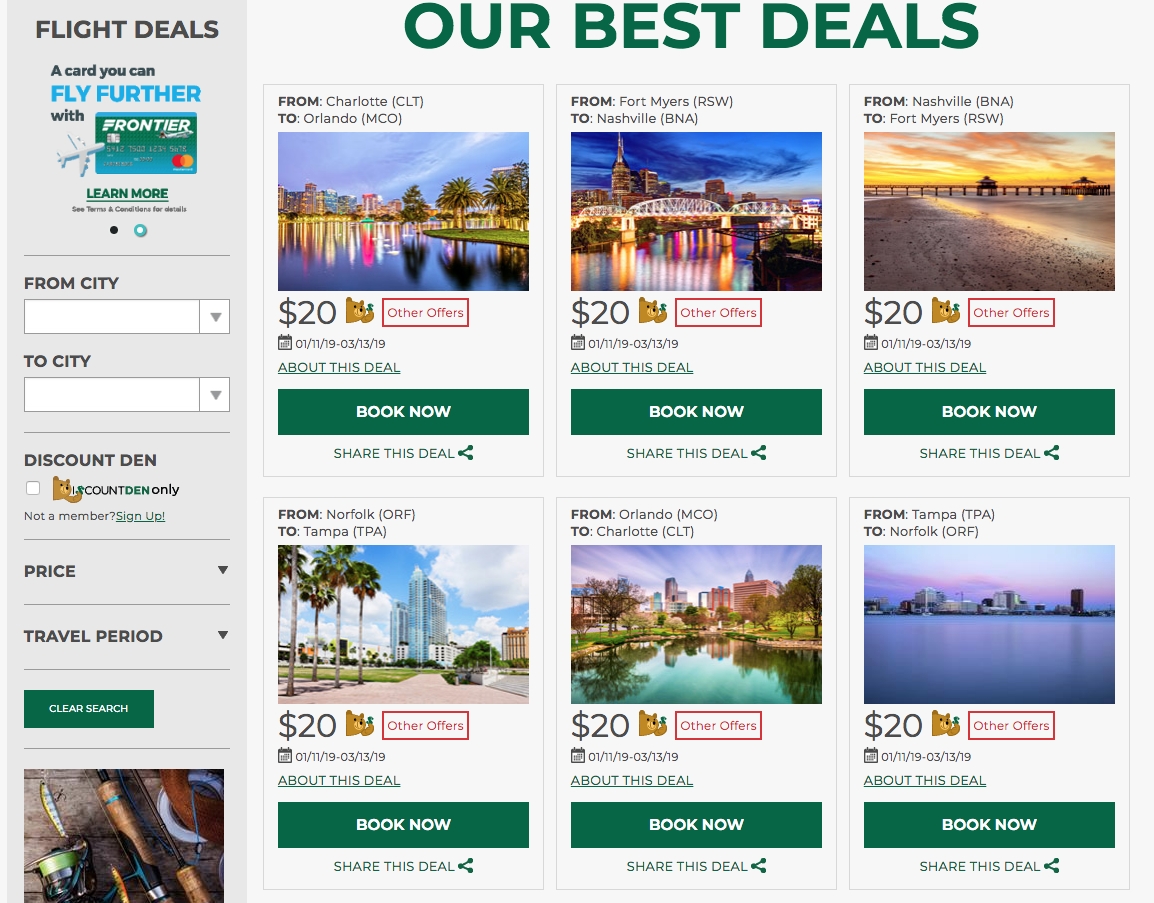Click calendar icon on Nashville to Fort Myers deal
1154x903 pixels.
pyautogui.click(x=871, y=342)
